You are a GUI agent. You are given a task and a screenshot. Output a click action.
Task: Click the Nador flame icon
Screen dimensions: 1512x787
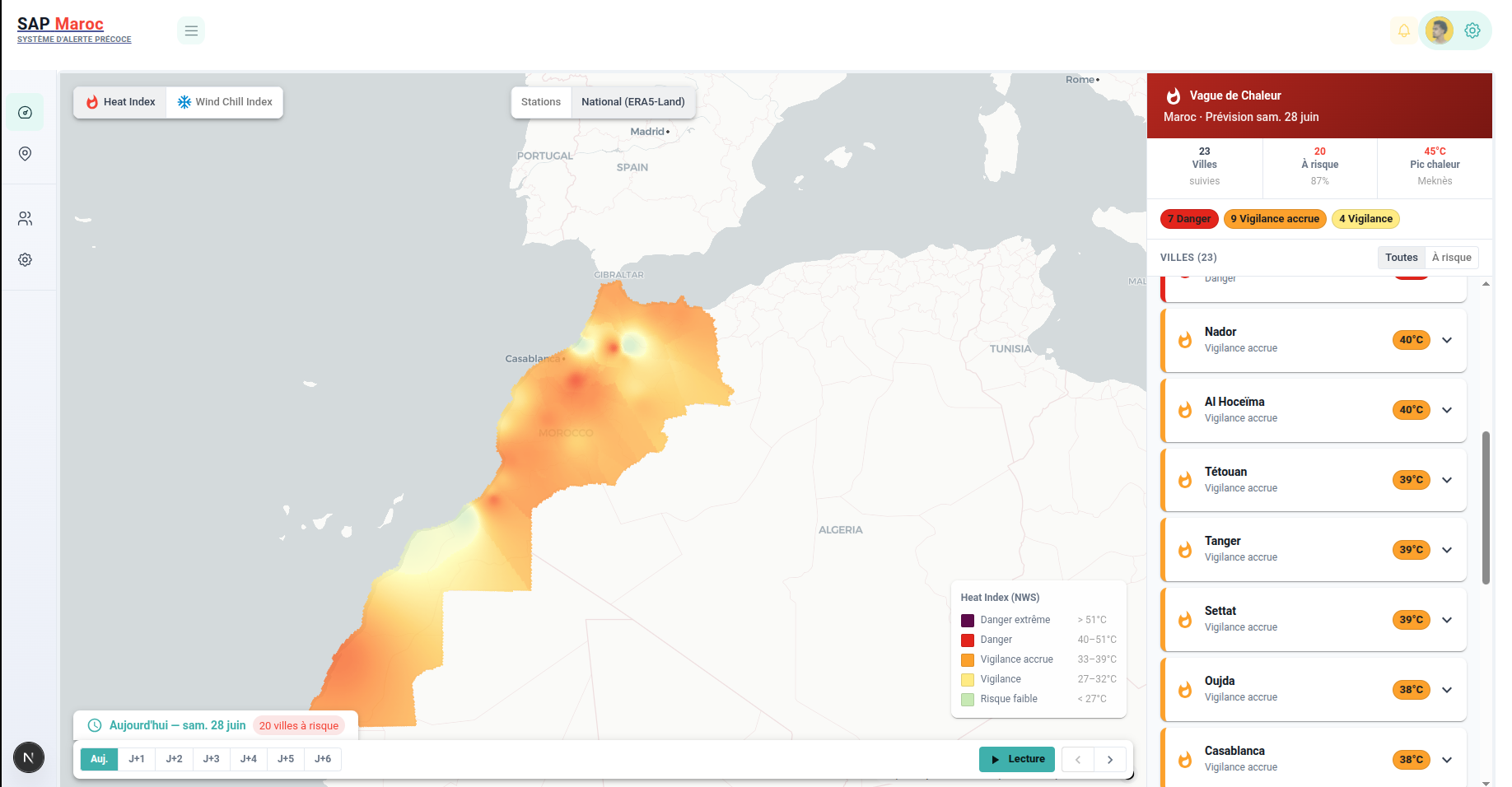point(1185,340)
